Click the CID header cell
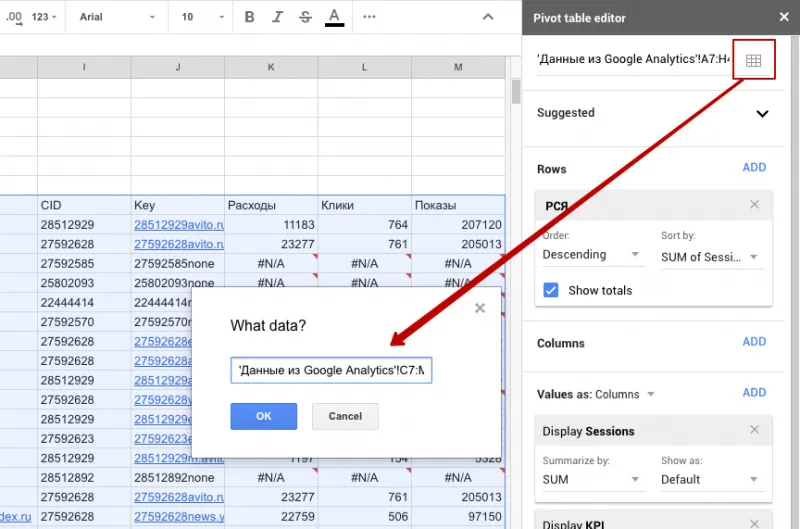 point(84,205)
